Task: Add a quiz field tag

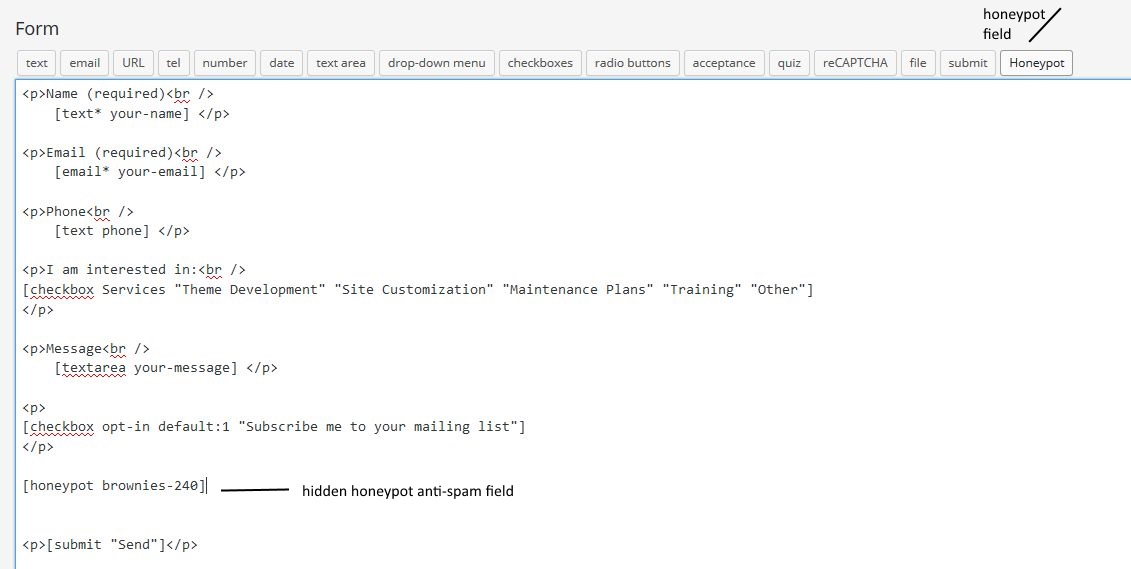Action: (789, 63)
